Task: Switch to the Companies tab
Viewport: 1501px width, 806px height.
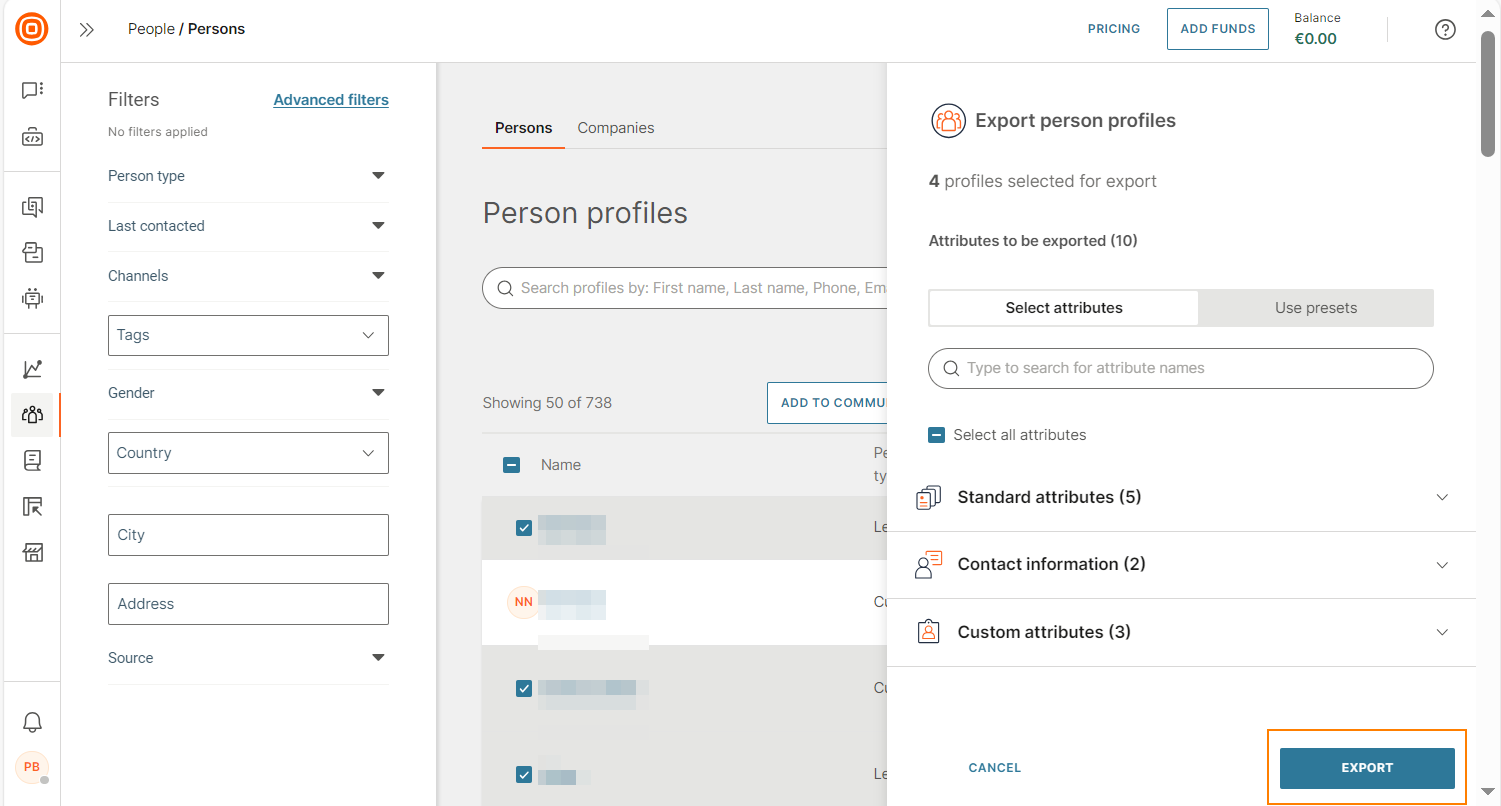Action: click(615, 128)
